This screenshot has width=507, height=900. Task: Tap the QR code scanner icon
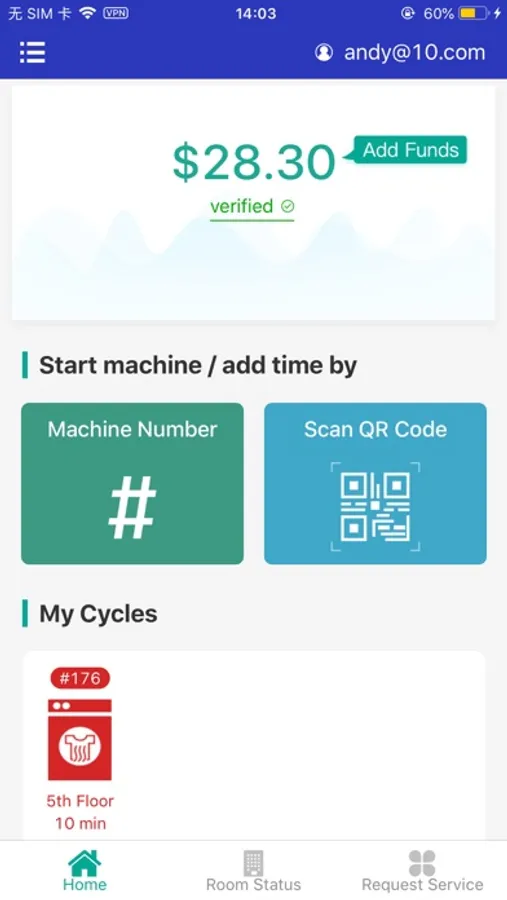[375, 507]
